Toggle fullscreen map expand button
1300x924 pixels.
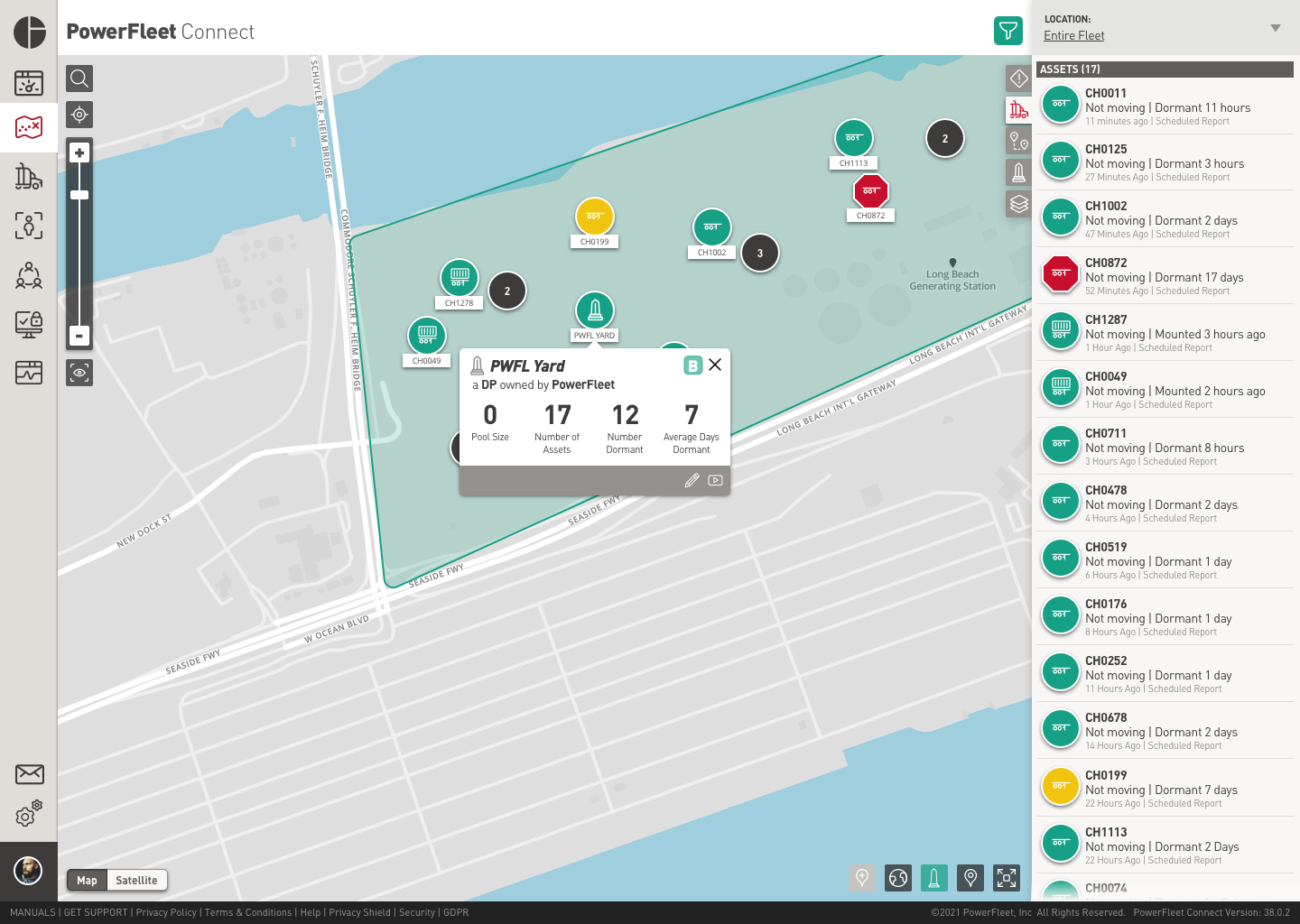1007,877
